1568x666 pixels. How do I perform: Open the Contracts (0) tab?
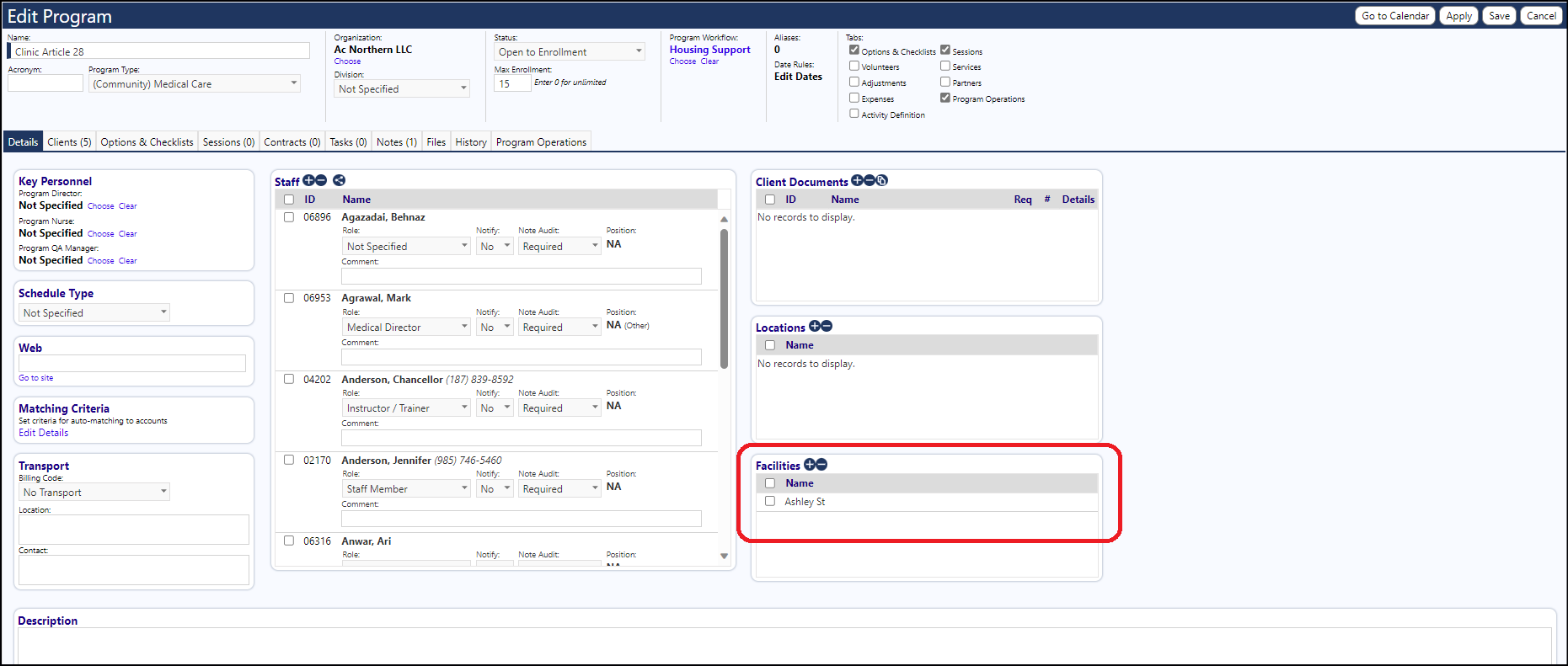[292, 141]
